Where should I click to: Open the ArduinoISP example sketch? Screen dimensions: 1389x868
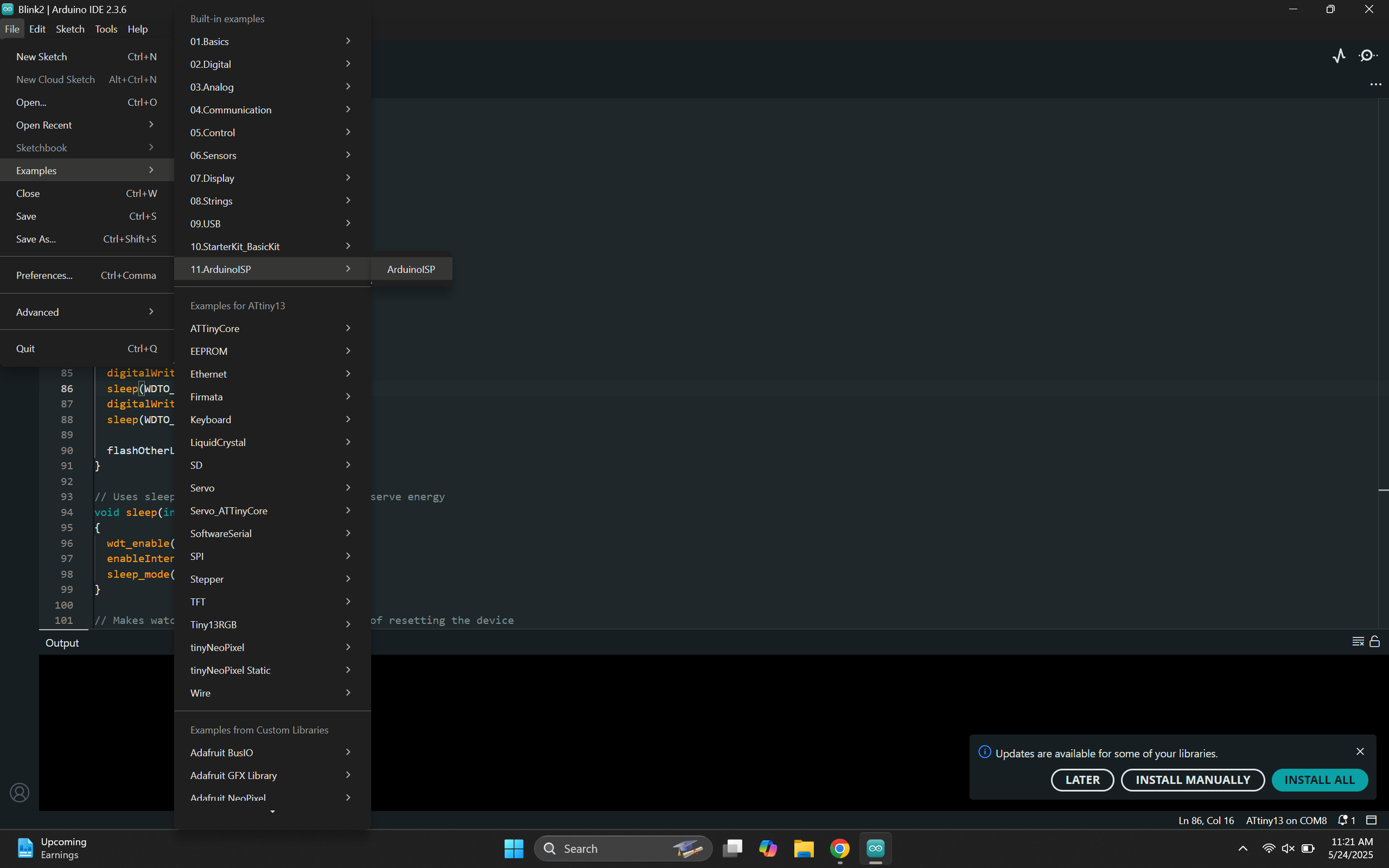tap(411, 269)
